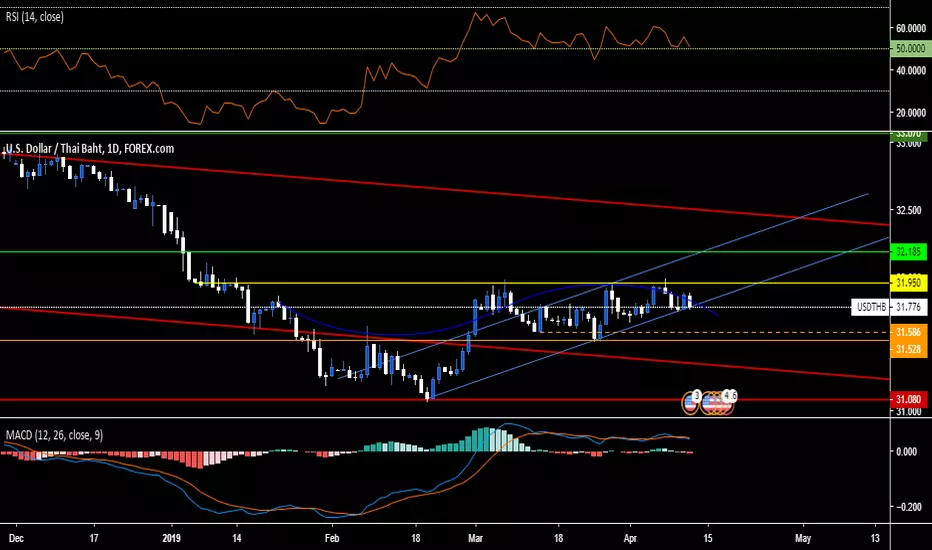
Task: Click the Feb date on time axis
Action: pos(332,539)
